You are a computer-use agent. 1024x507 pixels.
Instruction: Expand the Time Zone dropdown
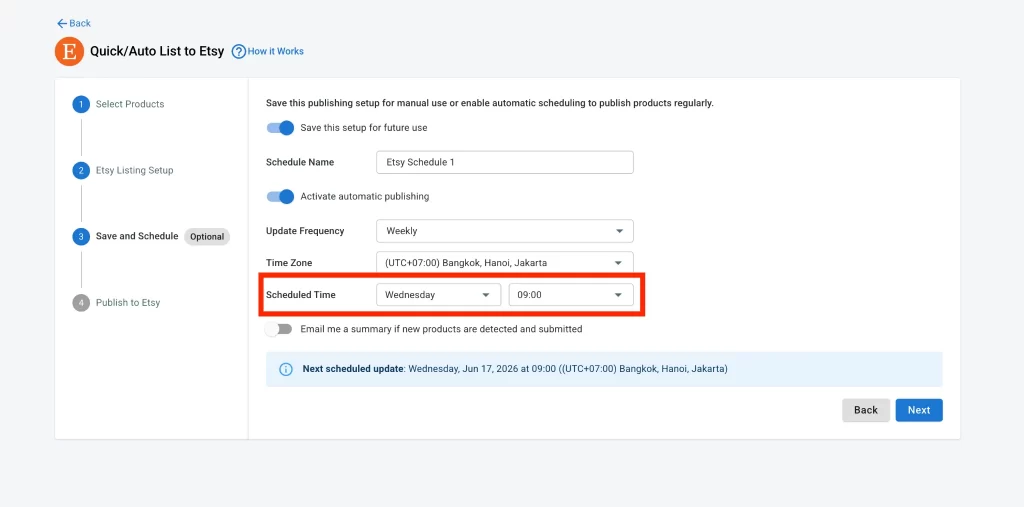(x=505, y=263)
